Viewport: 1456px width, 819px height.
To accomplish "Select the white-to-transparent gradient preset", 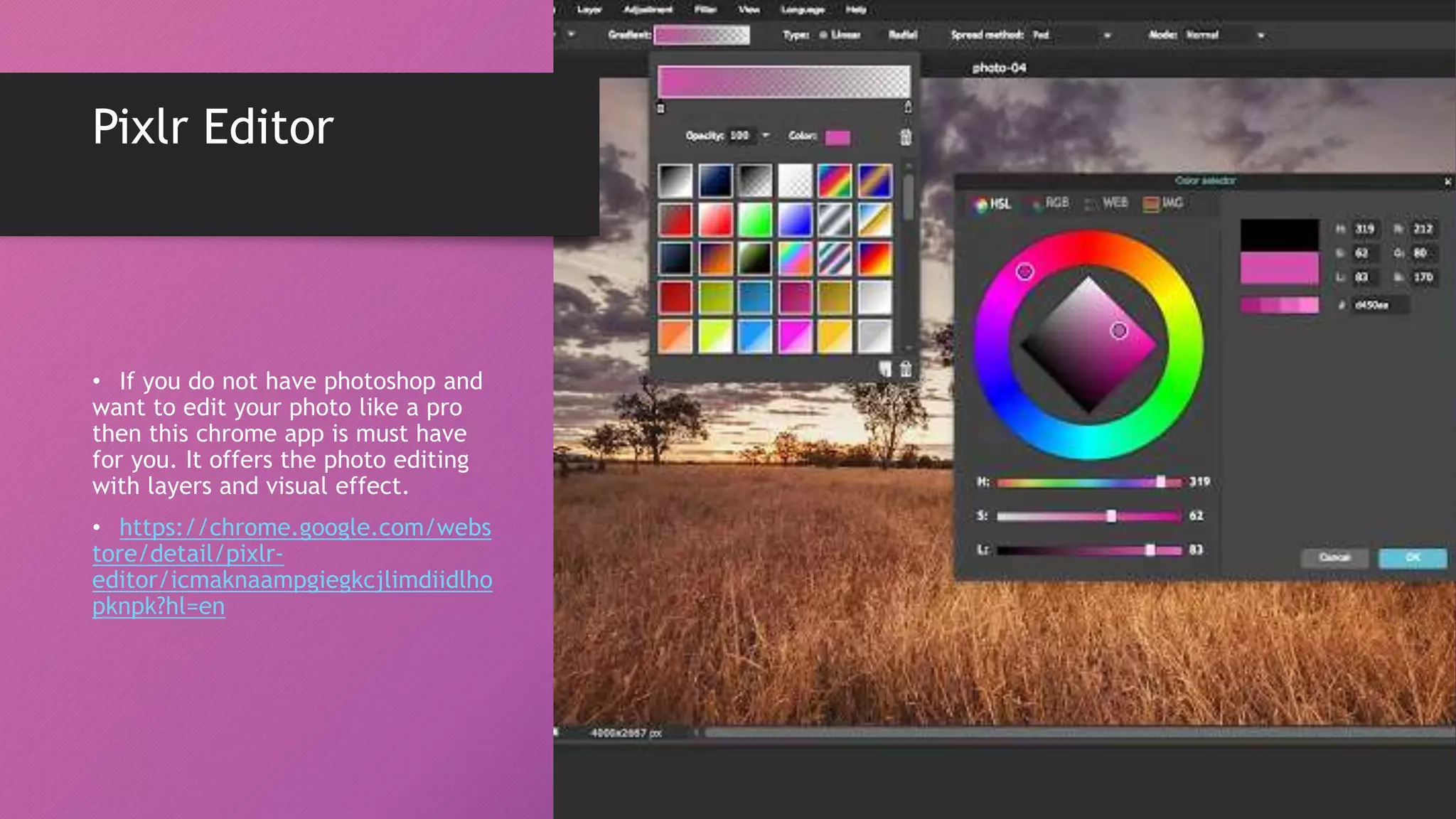I will click(x=795, y=181).
